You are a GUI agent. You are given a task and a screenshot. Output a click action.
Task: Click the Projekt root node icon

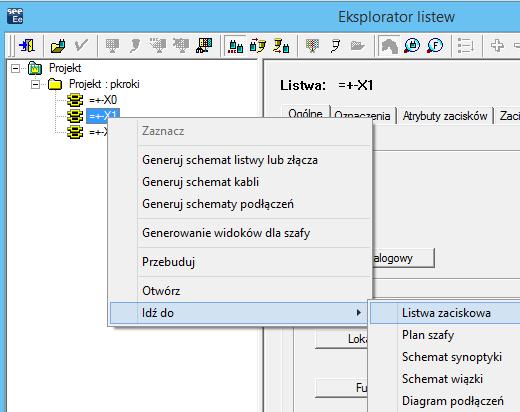coord(35,68)
